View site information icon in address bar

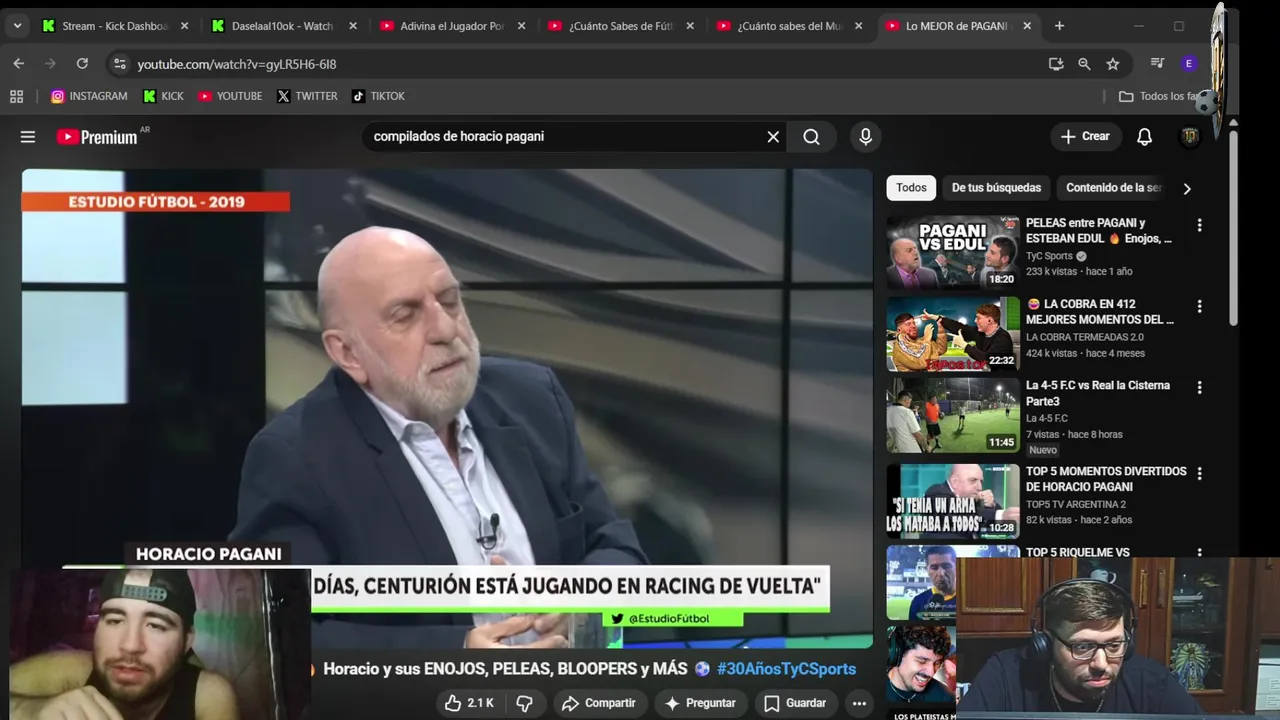pos(119,64)
